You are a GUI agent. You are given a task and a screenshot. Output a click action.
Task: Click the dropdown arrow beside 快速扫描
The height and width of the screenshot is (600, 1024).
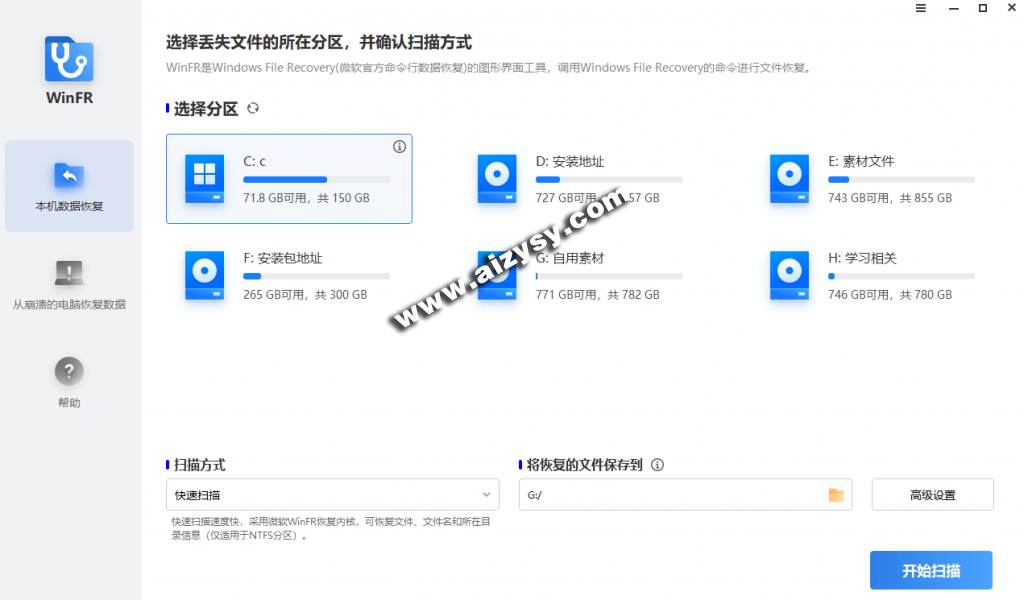(487, 495)
